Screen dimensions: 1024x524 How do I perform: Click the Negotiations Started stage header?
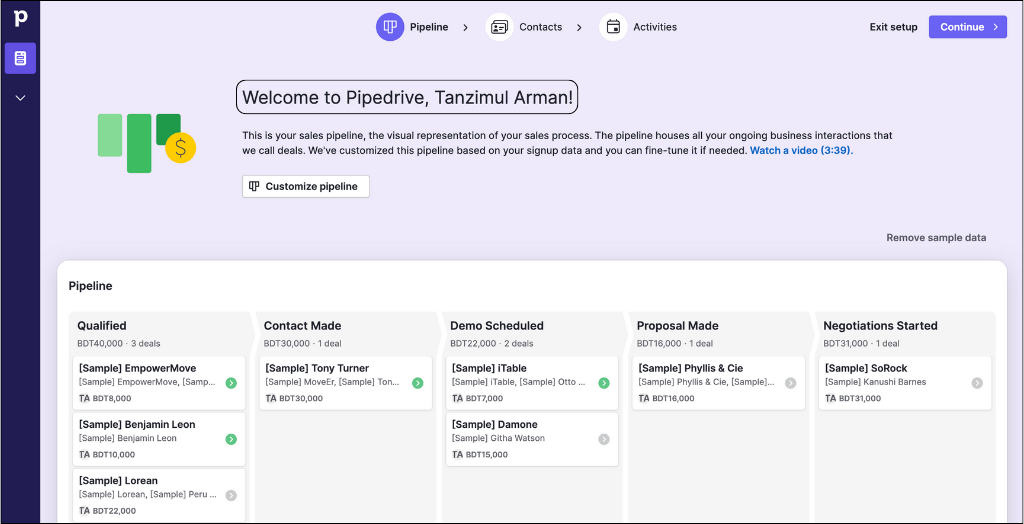coord(880,326)
